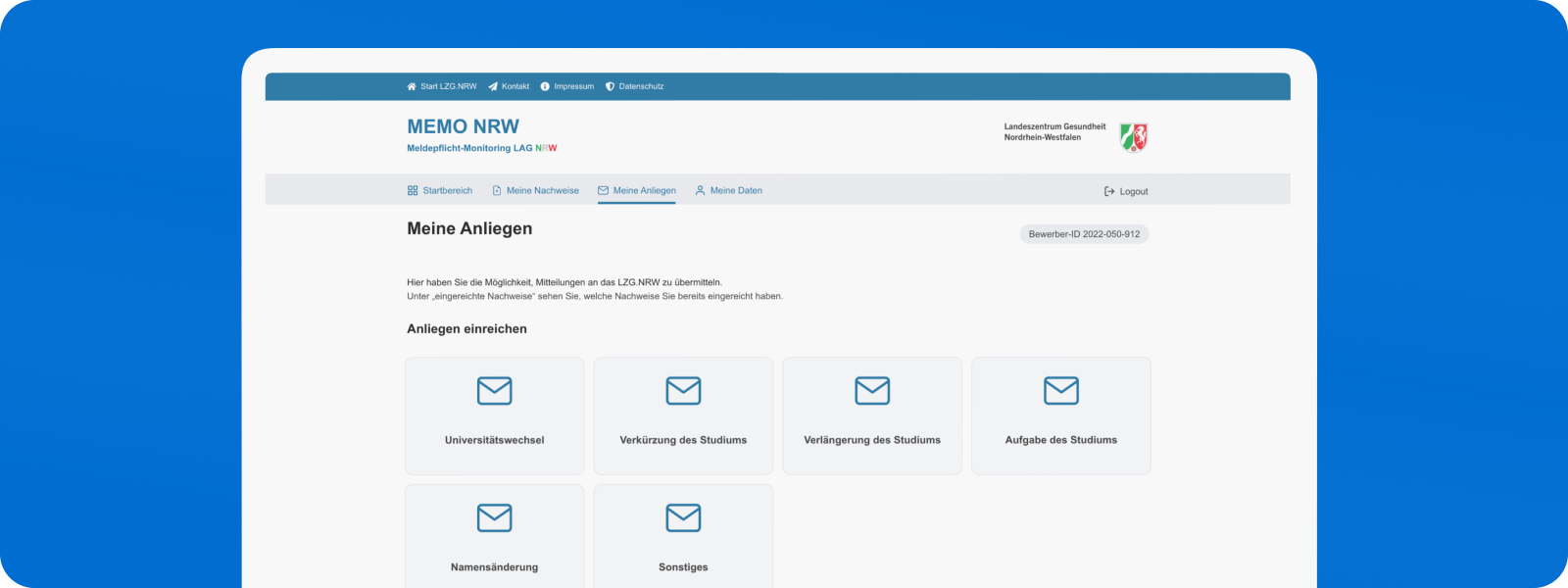Viewport: 1568px width, 588px height.
Task: Click the Logout link
Action: (x=1126, y=191)
